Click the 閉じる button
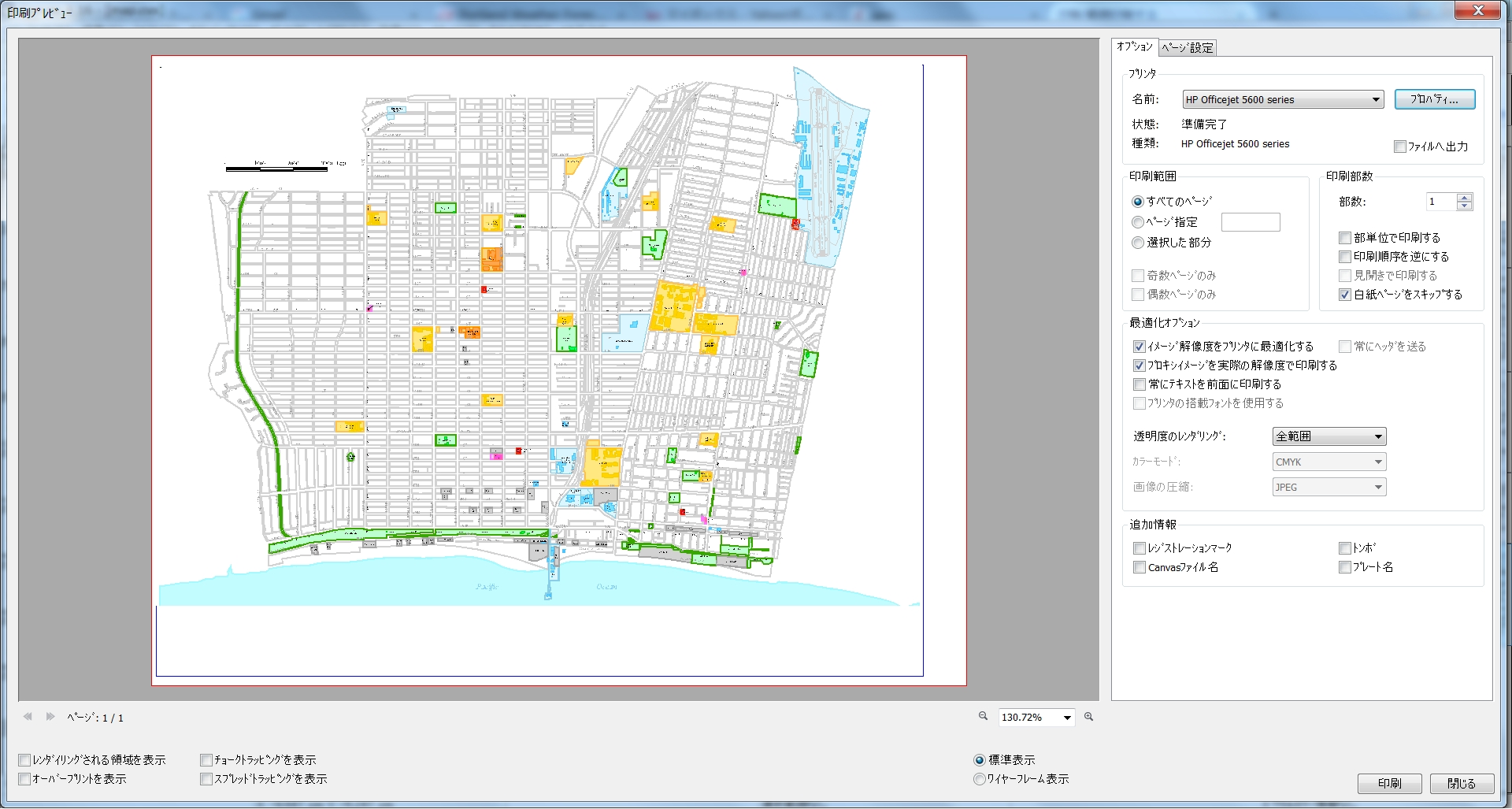 click(x=1462, y=784)
